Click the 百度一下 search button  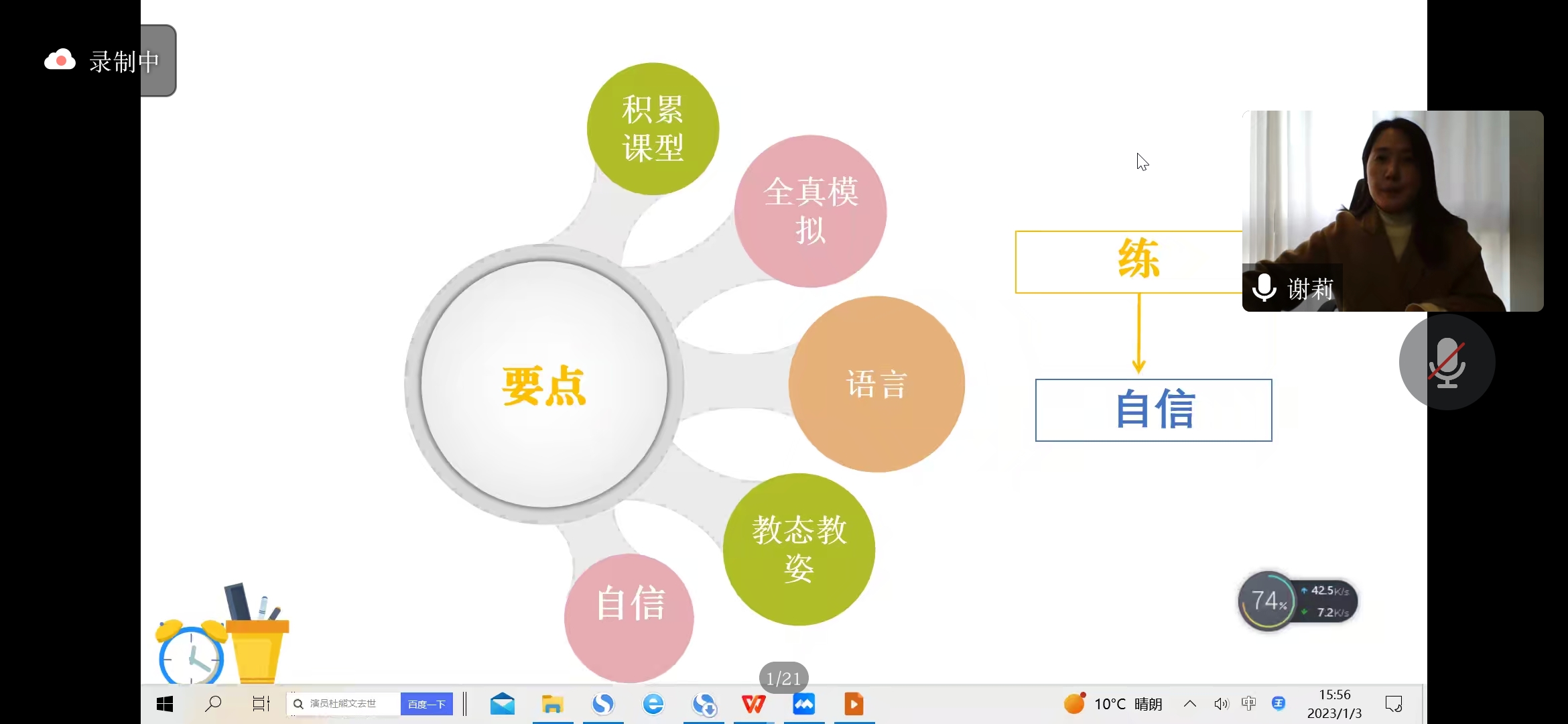[426, 704]
